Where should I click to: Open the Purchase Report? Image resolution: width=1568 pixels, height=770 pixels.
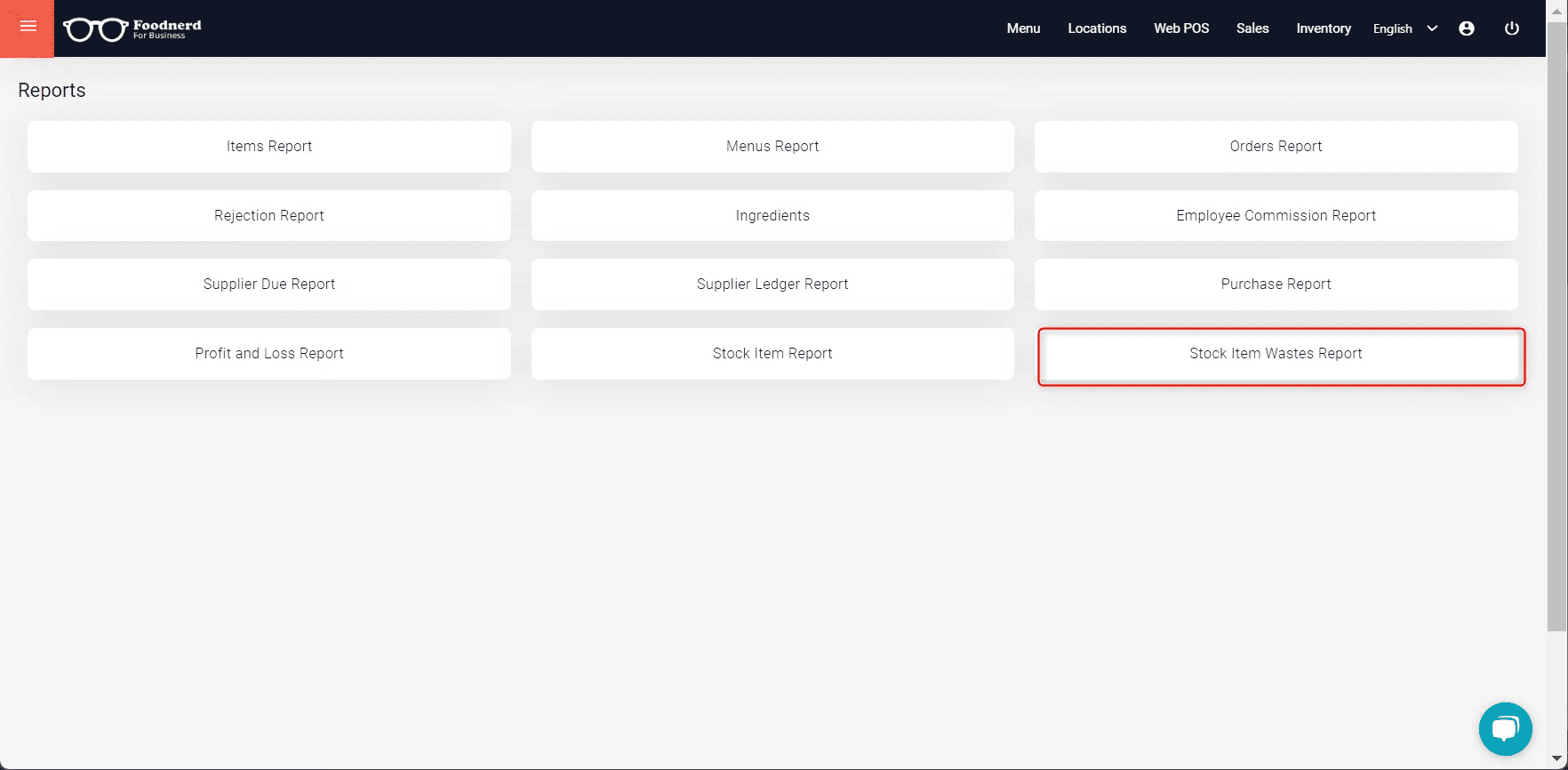coord(1276,285)
